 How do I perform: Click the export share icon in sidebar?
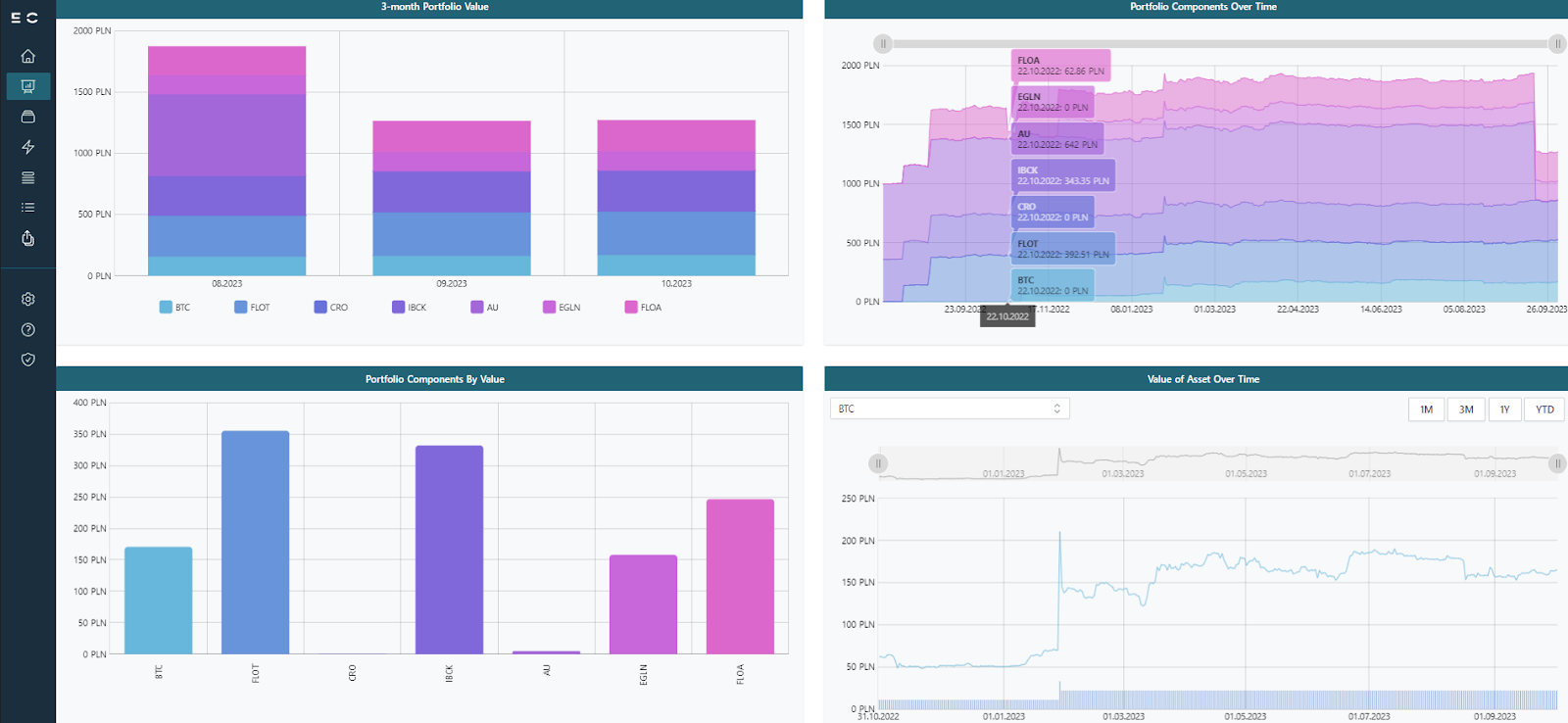[x=28, y=238]
